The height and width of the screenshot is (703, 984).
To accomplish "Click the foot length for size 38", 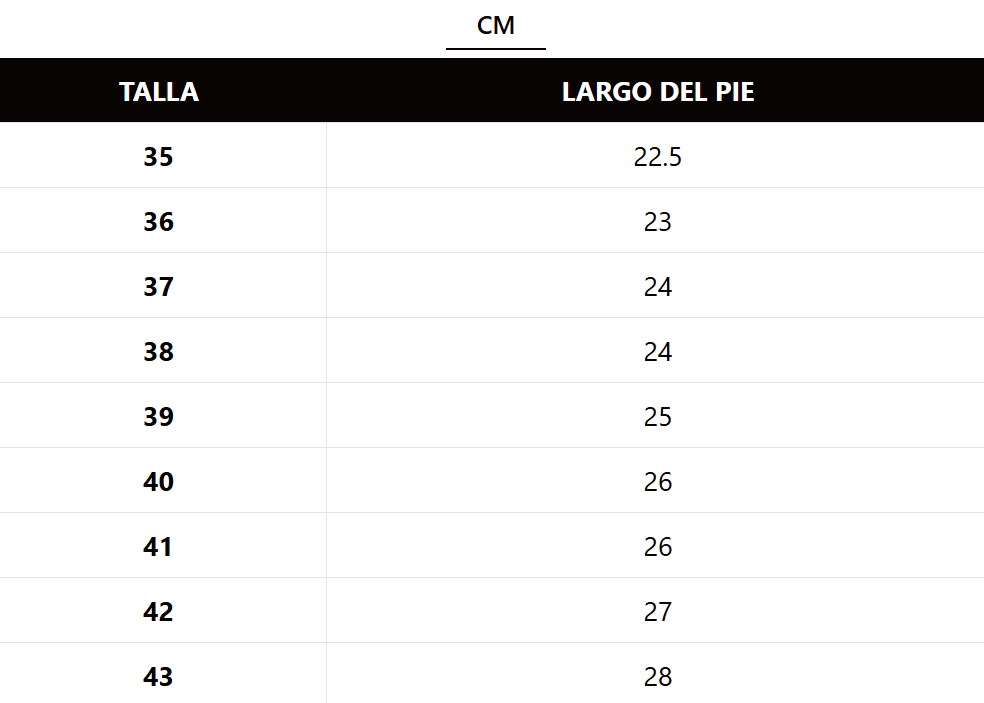I will 657,352.
